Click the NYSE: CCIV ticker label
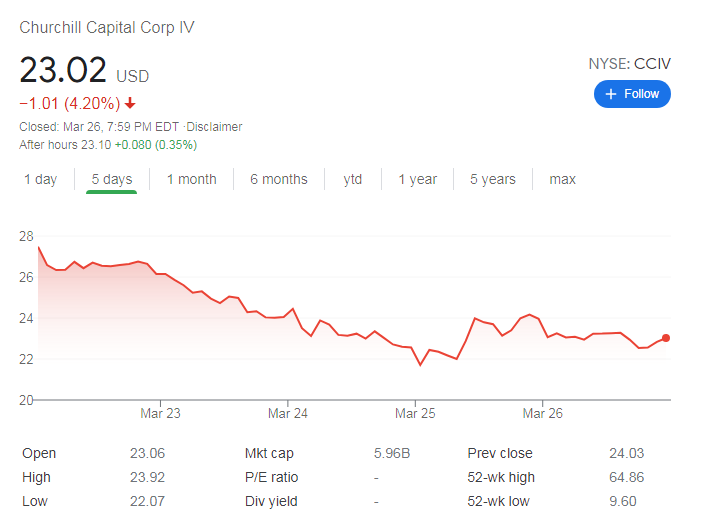 click(629, 64)
